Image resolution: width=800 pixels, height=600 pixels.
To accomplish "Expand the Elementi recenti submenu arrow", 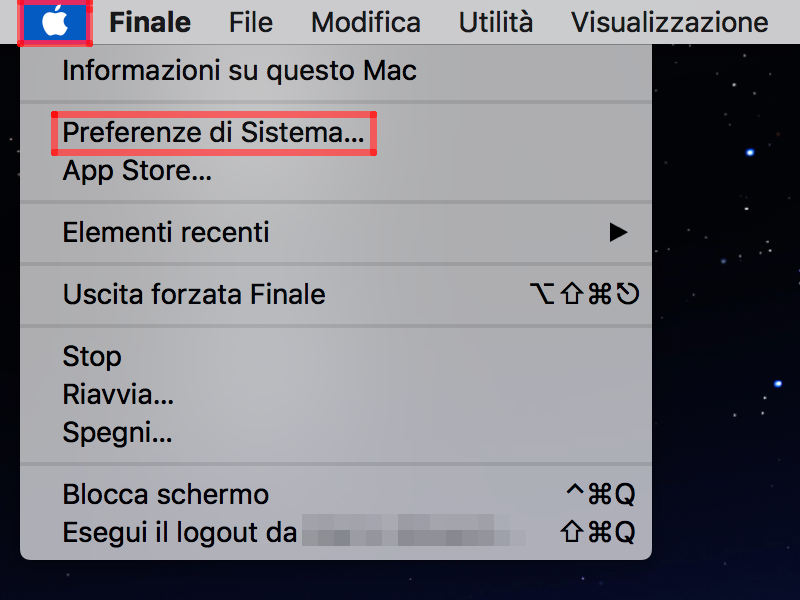I will tap(618, 233).
